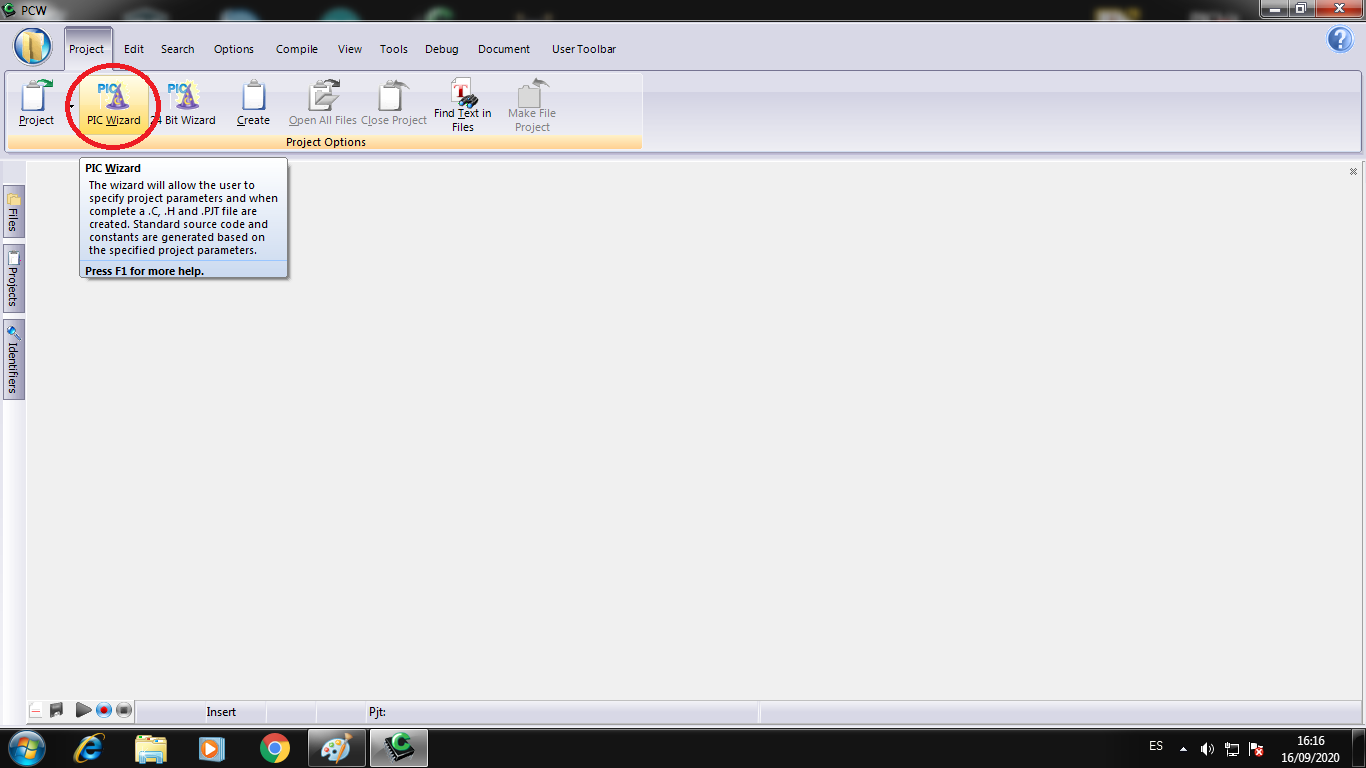The height and width of the screenshot is (768, 1366).
Task: Open the Compile ribbon tab
Action: click(297, 49)
